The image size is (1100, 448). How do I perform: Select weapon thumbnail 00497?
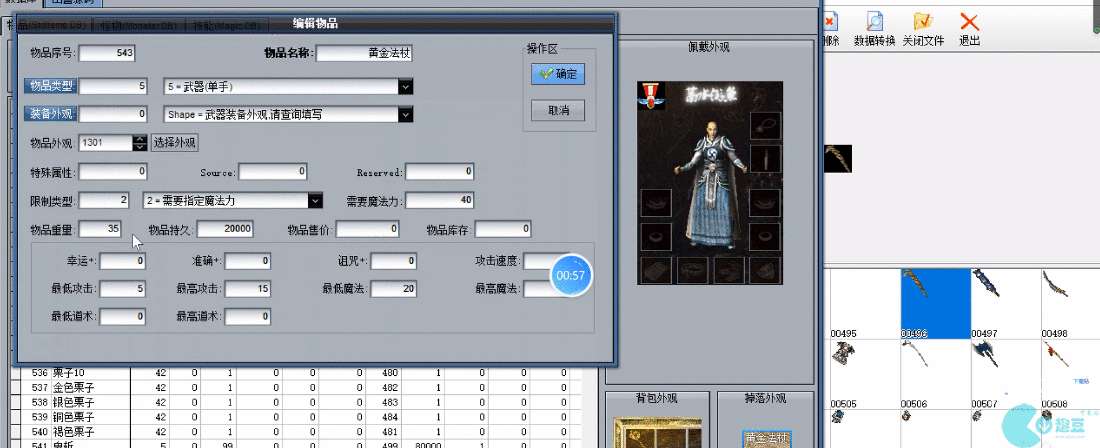(1004, 298)
